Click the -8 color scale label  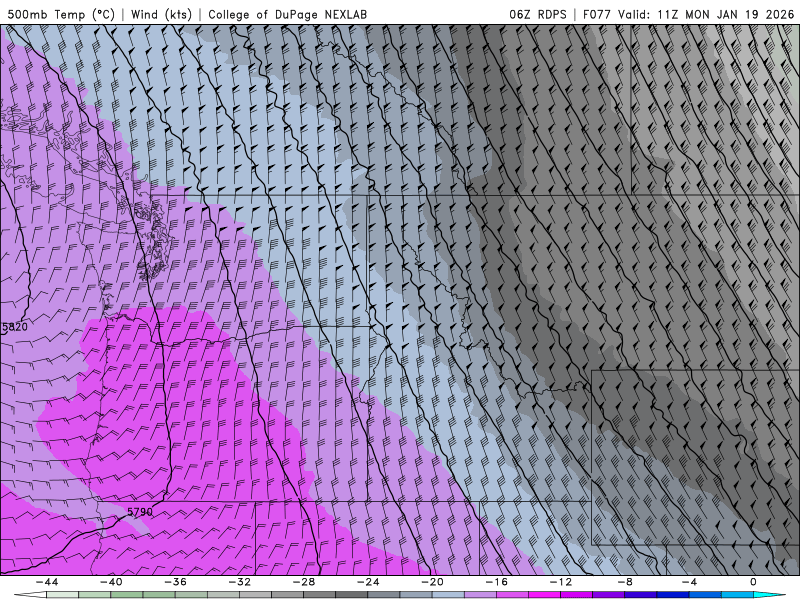(x=625, y=582)
